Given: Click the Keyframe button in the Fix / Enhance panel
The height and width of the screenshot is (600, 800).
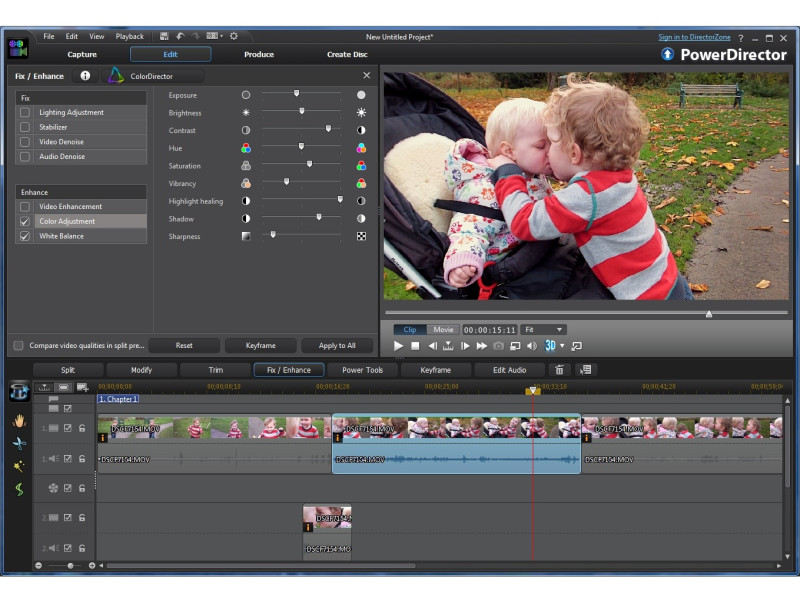Looking at the screenshot, I should click(x=261, y=345).
